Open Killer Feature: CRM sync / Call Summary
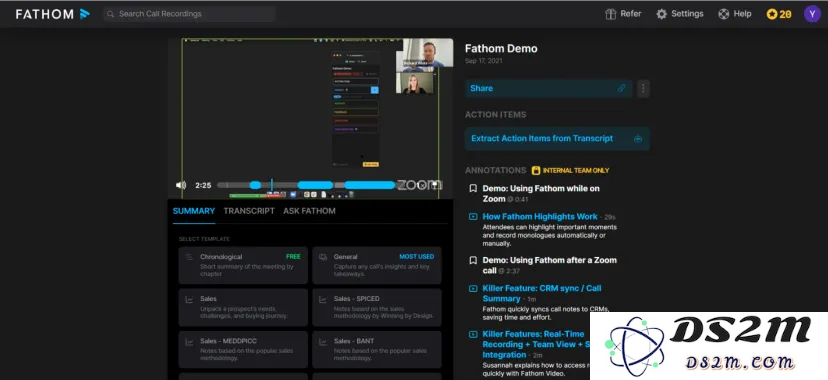This screenshot has width=828, height=380. 542,293
